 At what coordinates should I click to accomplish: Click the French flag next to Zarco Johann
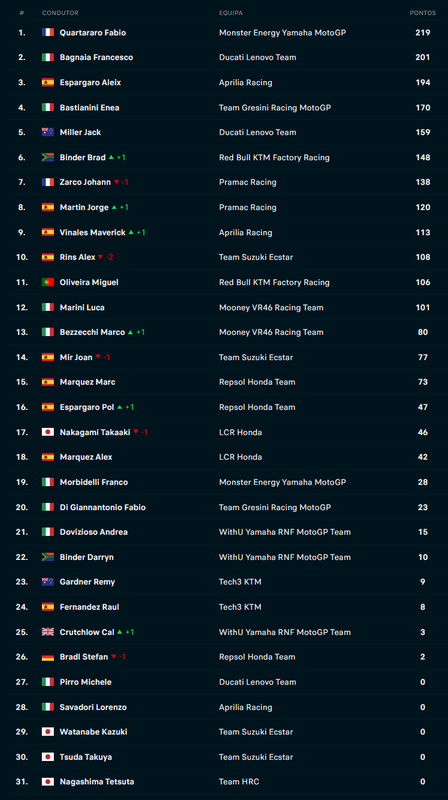coord(47,182)
